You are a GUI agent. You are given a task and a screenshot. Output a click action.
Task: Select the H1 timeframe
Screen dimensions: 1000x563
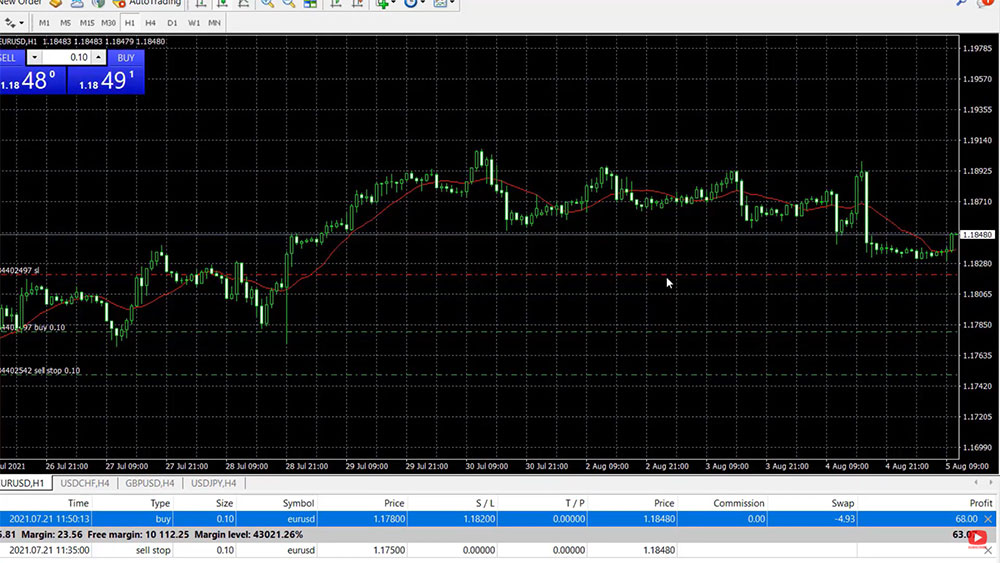[x=129, y=23]
